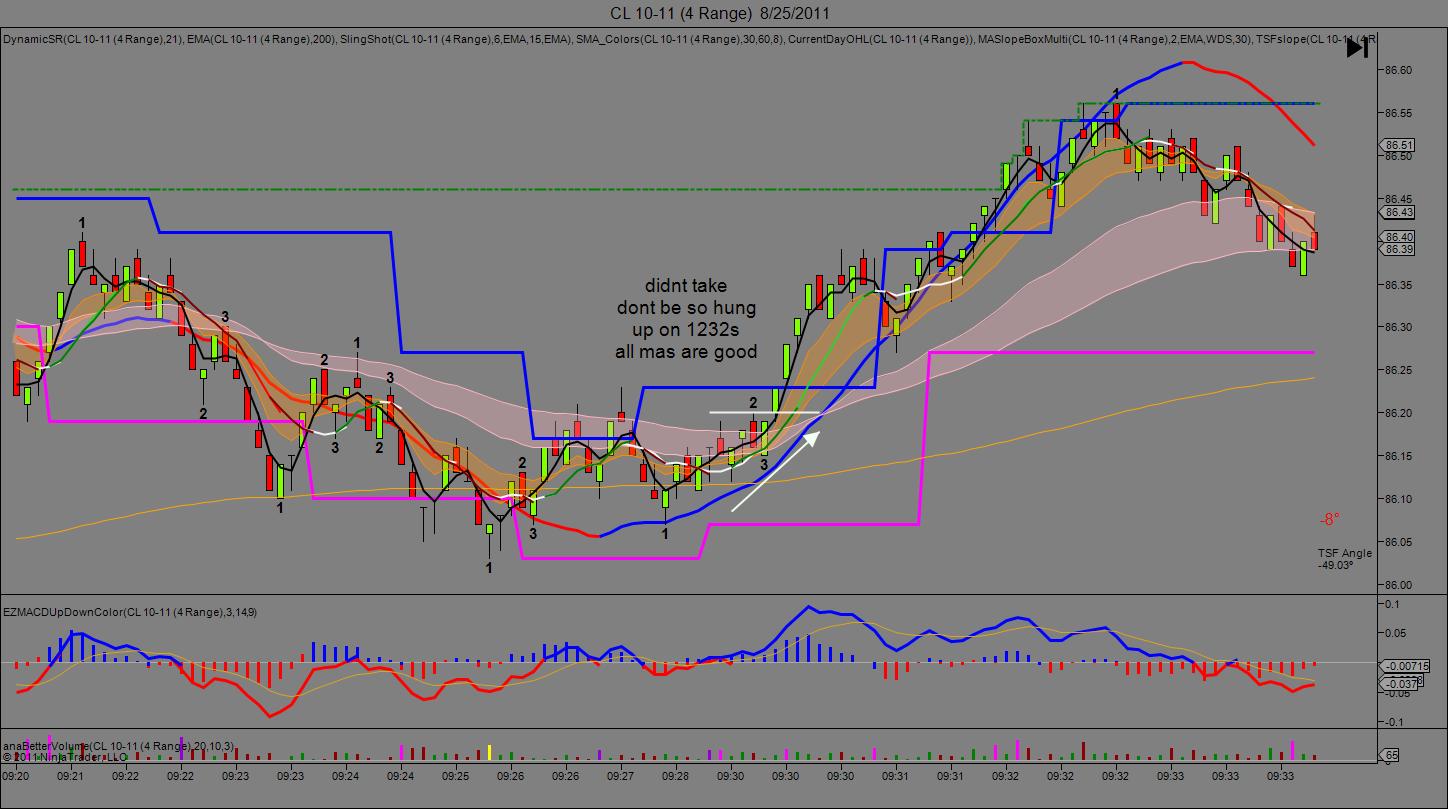Click the skip-to-last-bar arrow icon

1357,48
